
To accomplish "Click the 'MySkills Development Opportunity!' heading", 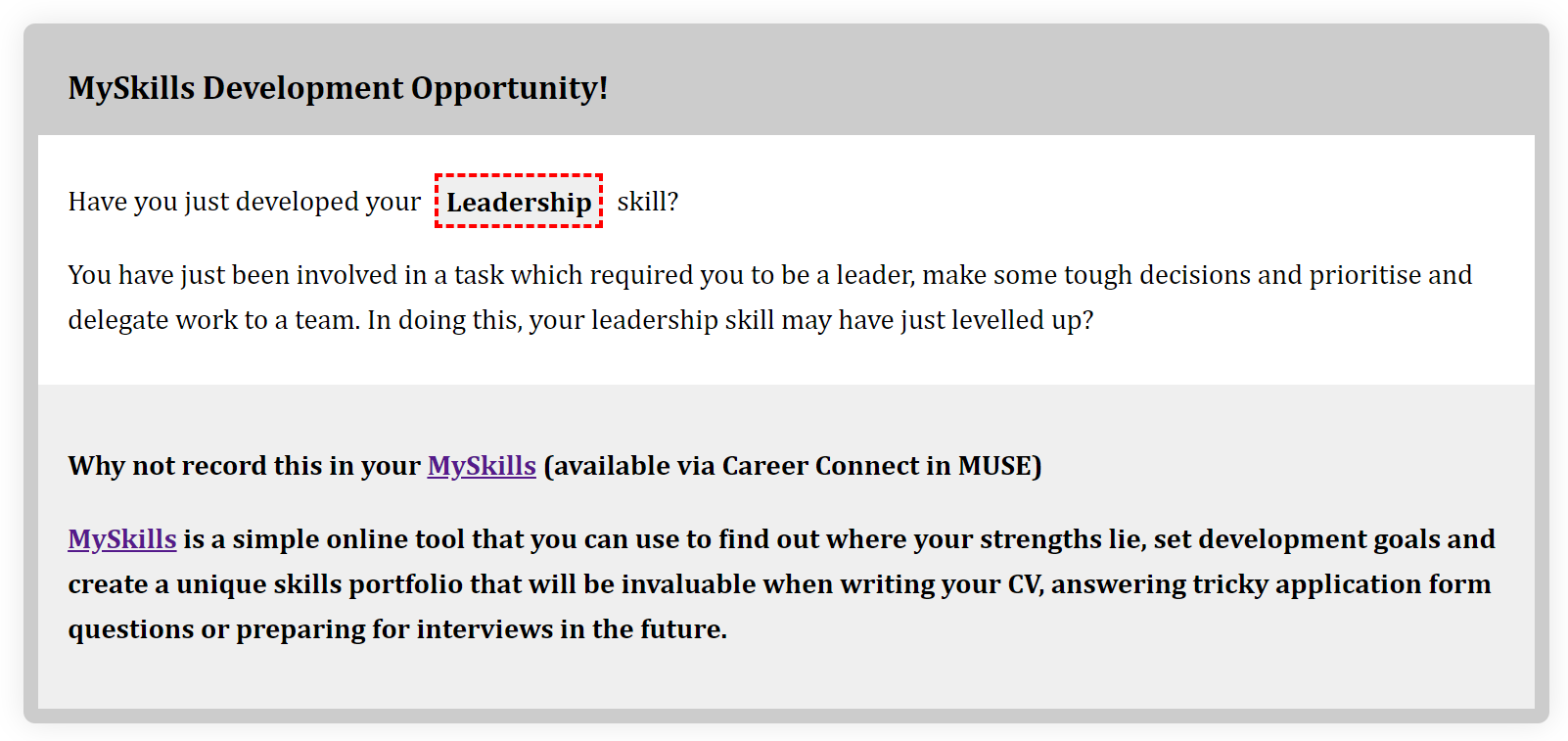I will (x=338, y=88).
